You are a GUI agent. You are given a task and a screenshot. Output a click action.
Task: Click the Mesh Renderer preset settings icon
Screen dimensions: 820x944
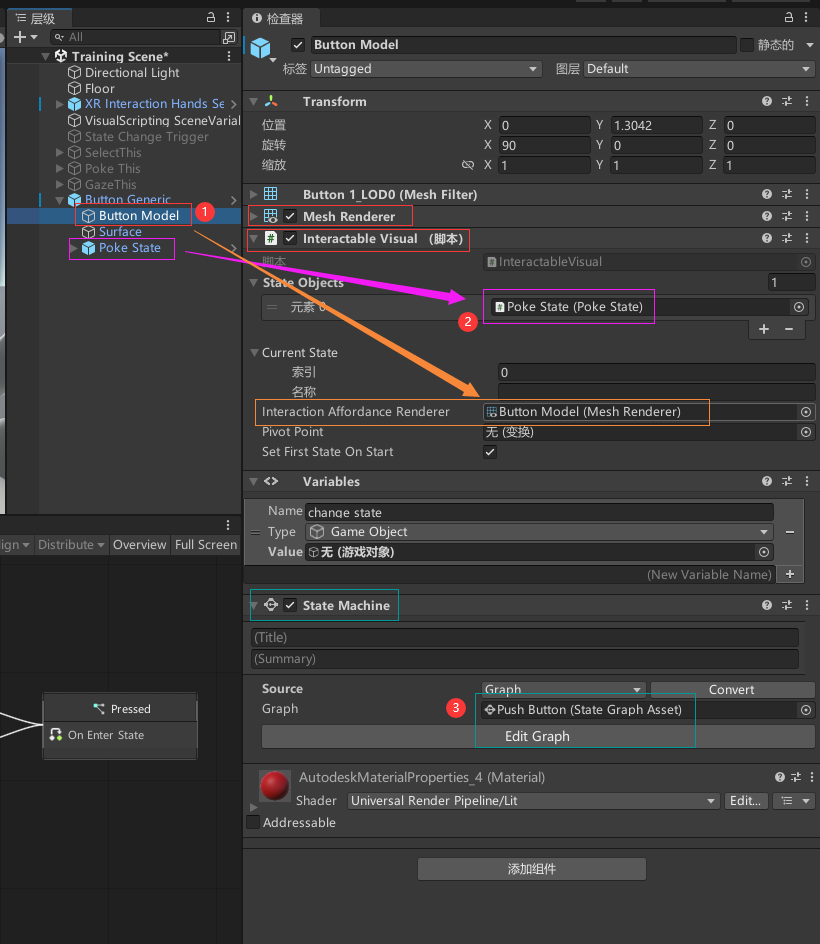787,216
